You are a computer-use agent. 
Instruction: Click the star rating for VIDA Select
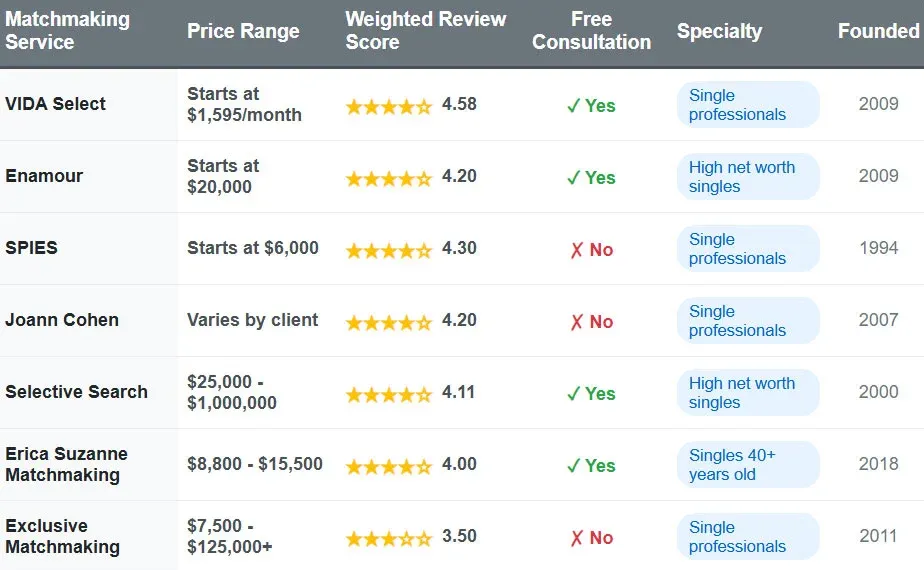coord(389,106)
